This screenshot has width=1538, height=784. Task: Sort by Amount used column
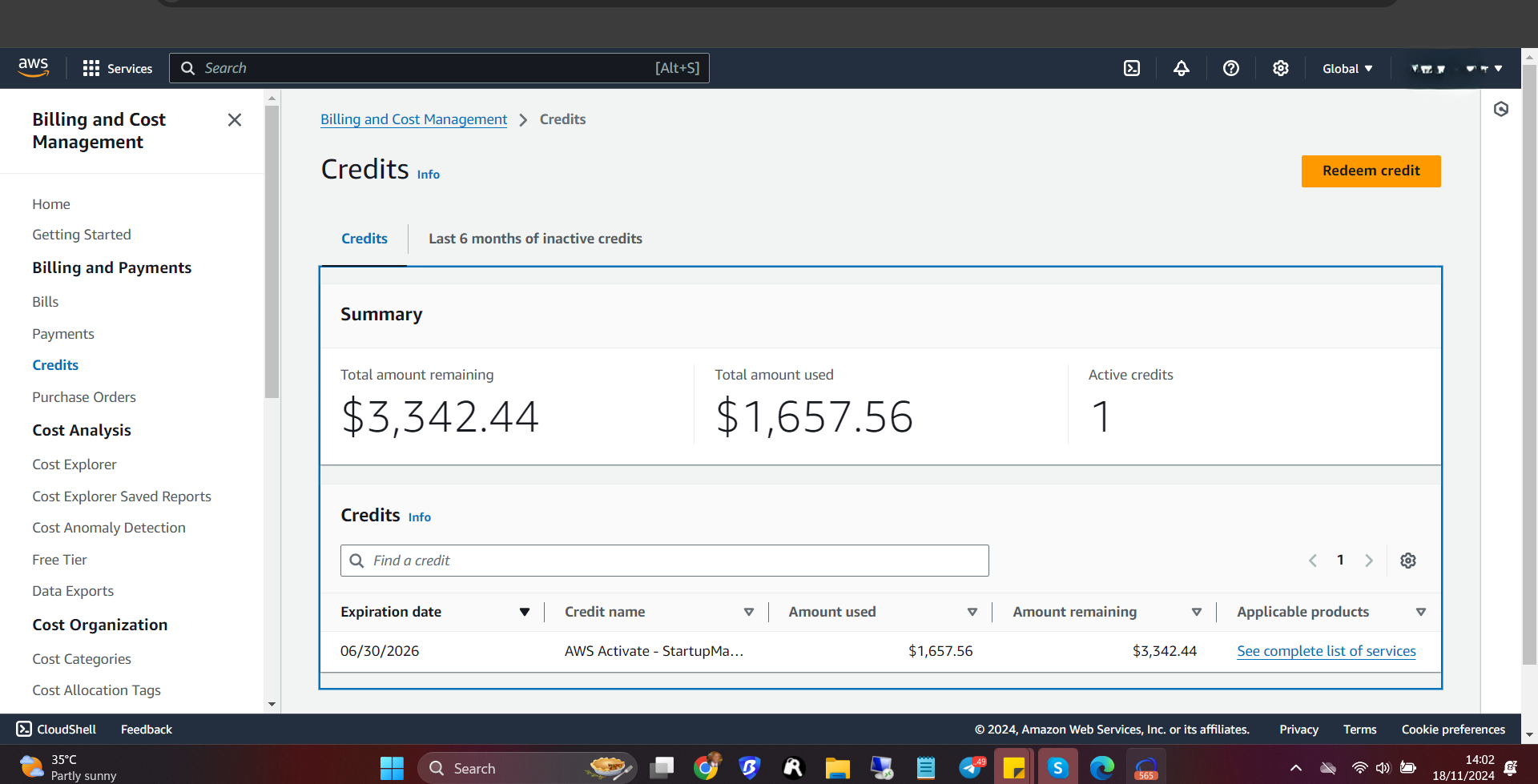[972, 612]
